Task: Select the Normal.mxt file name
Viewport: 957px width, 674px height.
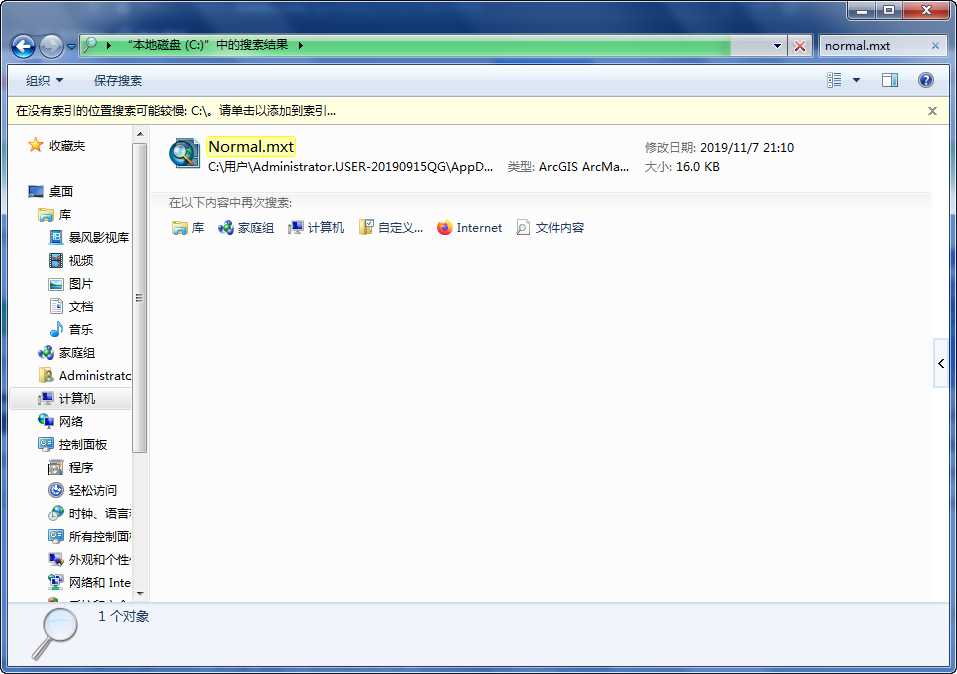Action: pyautogui.click(x=251, y=147)
